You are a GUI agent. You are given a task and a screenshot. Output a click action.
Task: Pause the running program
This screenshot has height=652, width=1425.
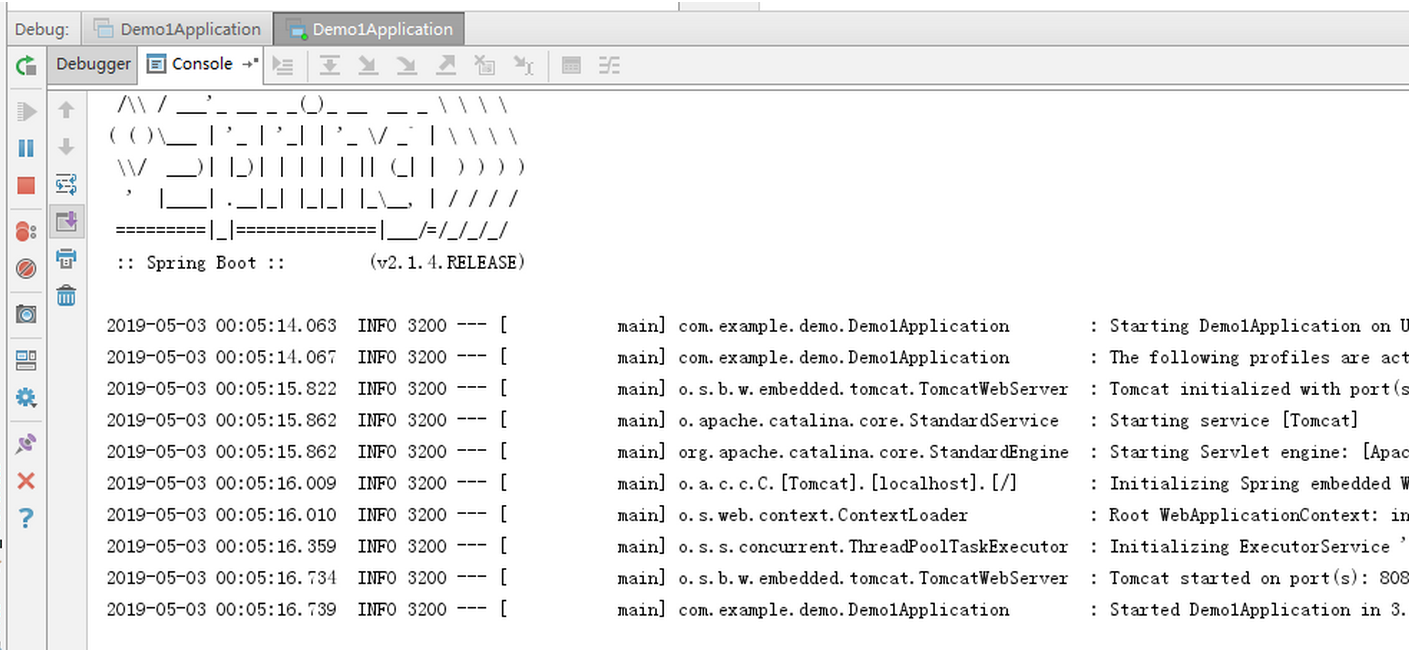coord(26,148)
